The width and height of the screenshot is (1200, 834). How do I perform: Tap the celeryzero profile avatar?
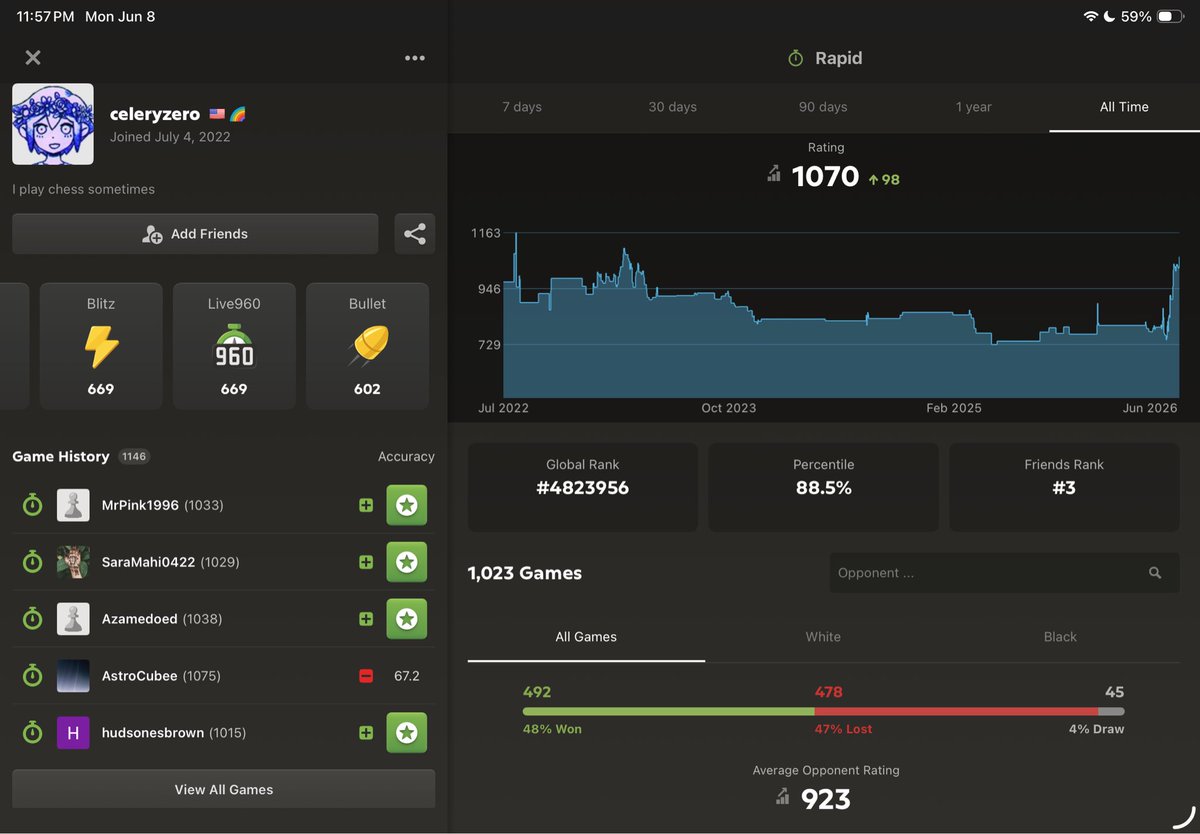pyautogui.click(x=53, y=124)
